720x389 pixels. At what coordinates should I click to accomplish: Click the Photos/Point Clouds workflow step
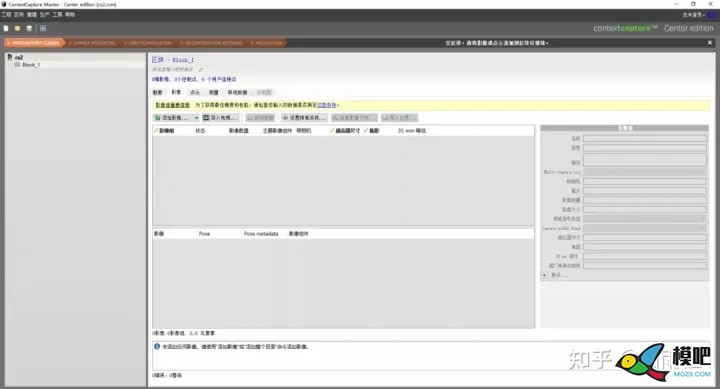pos(34,43)
